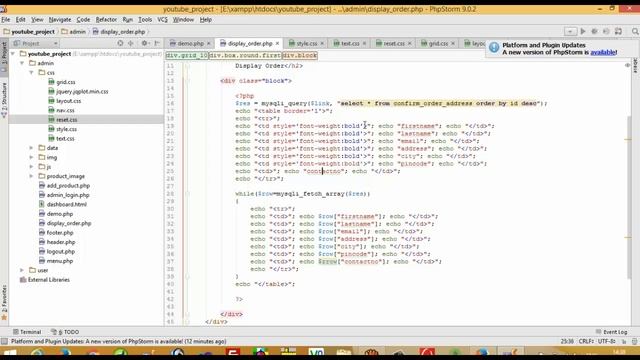
Task: Select jquery.jqplot.min.css in the tree
Action: click(x=82, y=91)
